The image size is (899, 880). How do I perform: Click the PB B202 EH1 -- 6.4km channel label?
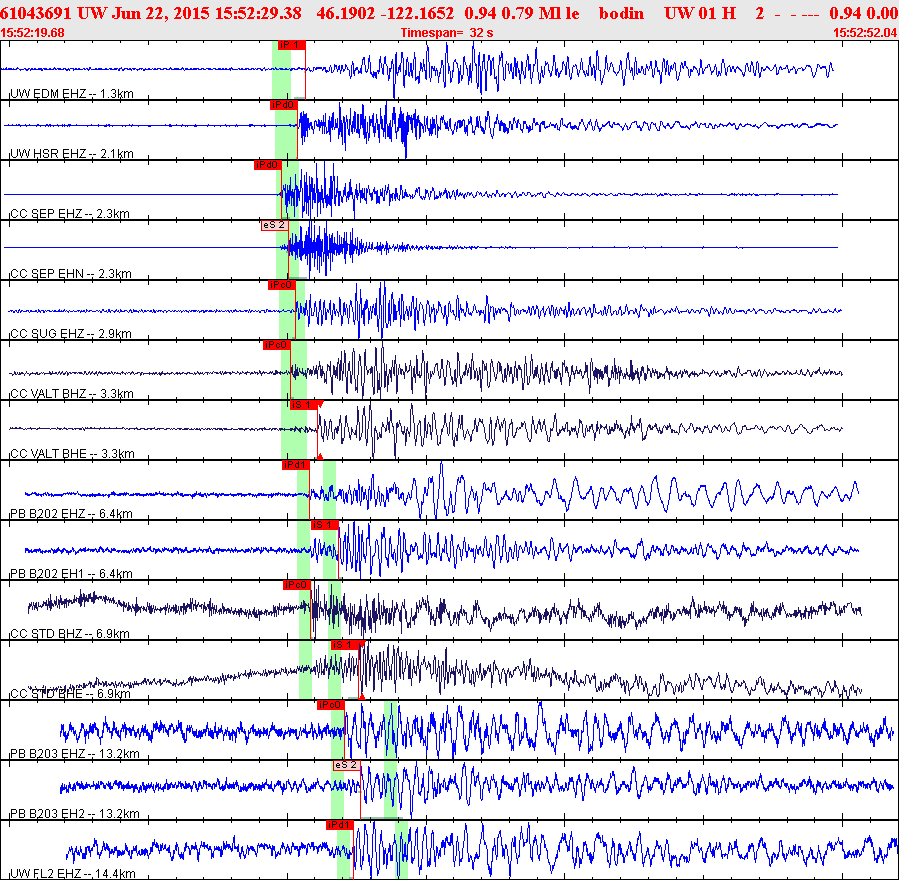click(x=71, y=574)
